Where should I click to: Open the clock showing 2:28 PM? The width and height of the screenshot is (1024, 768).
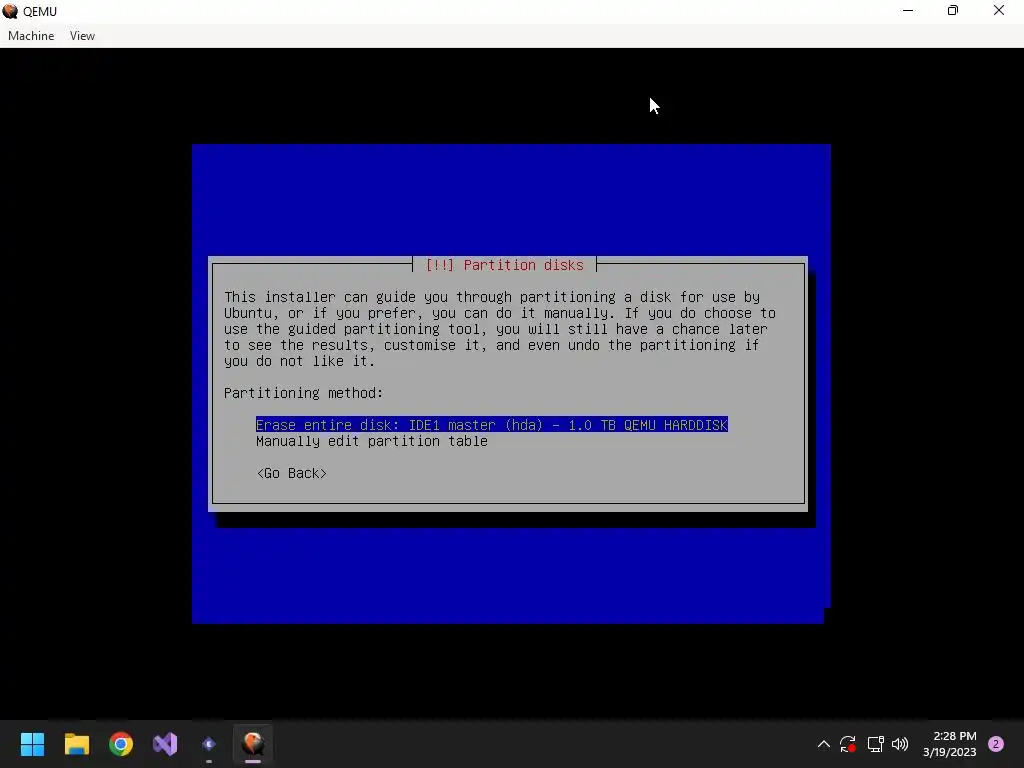pos(950,744)
